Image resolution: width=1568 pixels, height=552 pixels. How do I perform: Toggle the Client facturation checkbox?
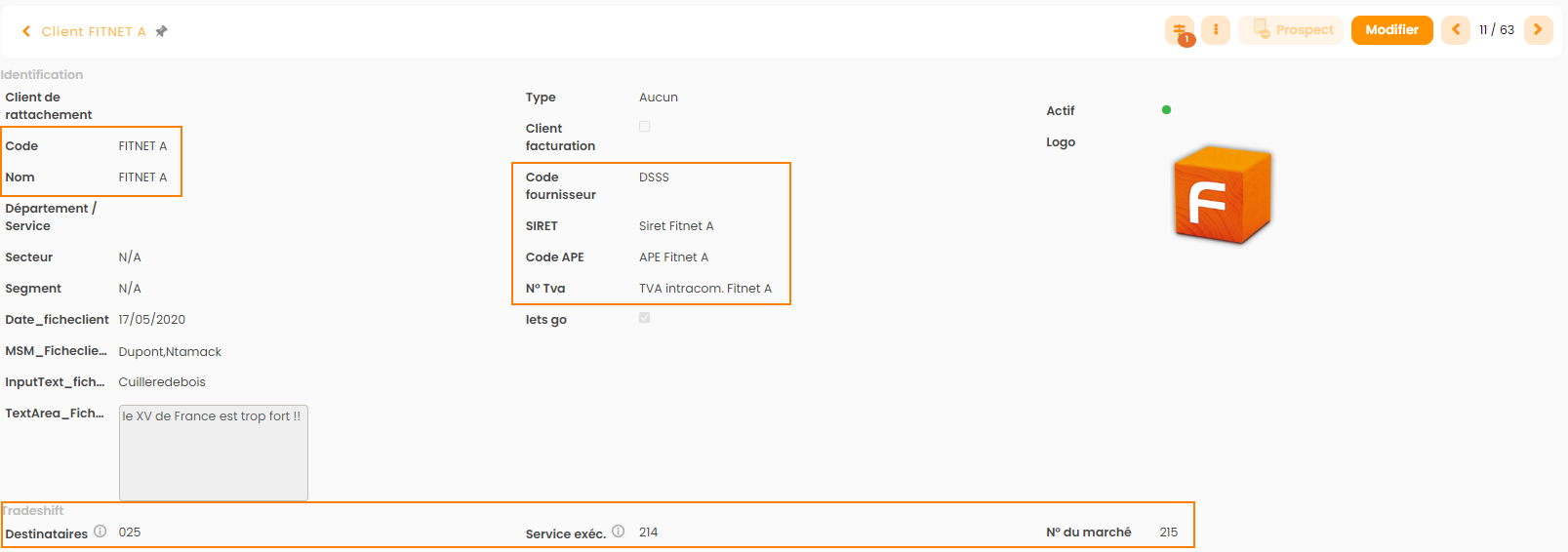[644, 127]
